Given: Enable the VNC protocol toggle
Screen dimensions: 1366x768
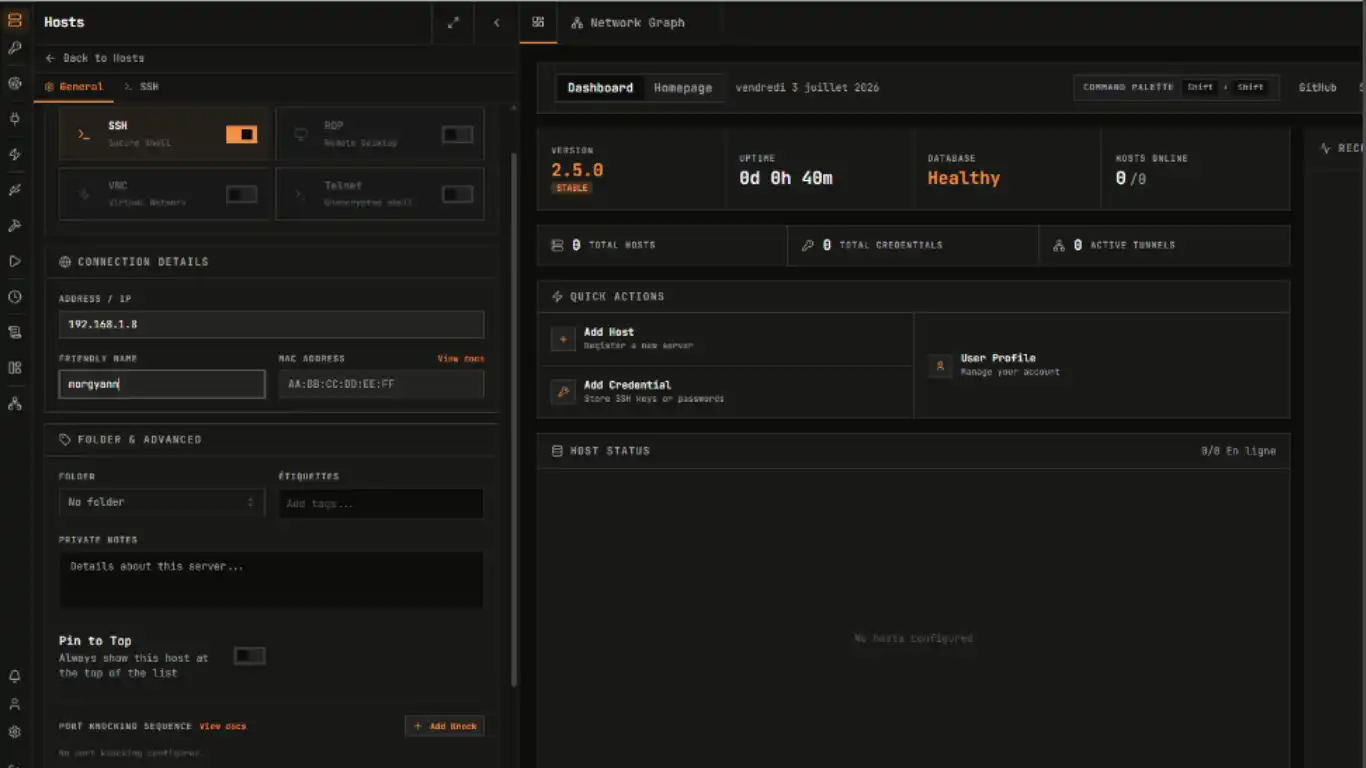Looking at the screenshot, I should pos(241,194).
